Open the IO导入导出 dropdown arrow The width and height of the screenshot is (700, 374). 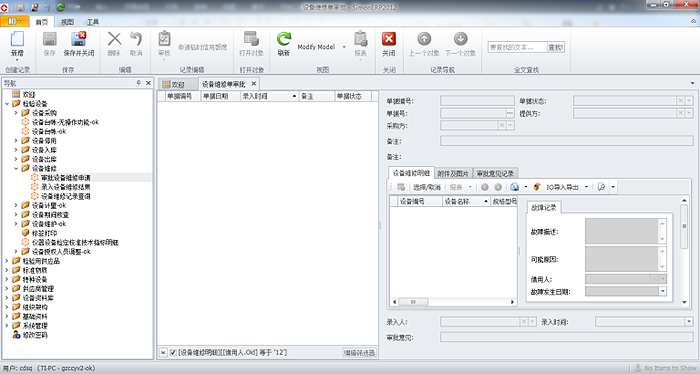[x=586, y=187]
